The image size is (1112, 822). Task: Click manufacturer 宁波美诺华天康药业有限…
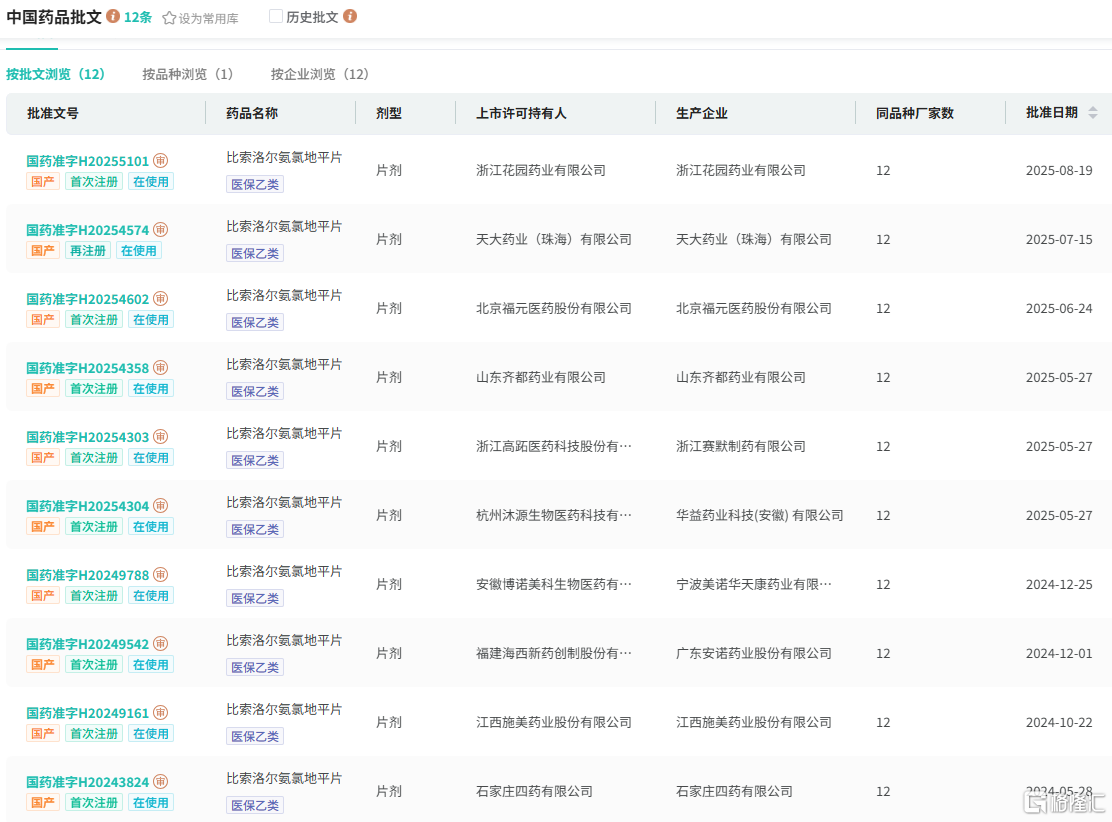coord(754,584)
